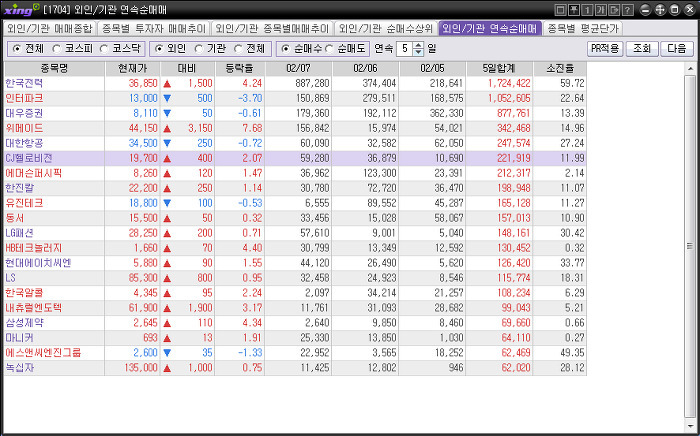Select the 내츄럴엔도텍 stock name
Image resolution: width=700 pixels, height=436 pixels.
coord(33,308)
